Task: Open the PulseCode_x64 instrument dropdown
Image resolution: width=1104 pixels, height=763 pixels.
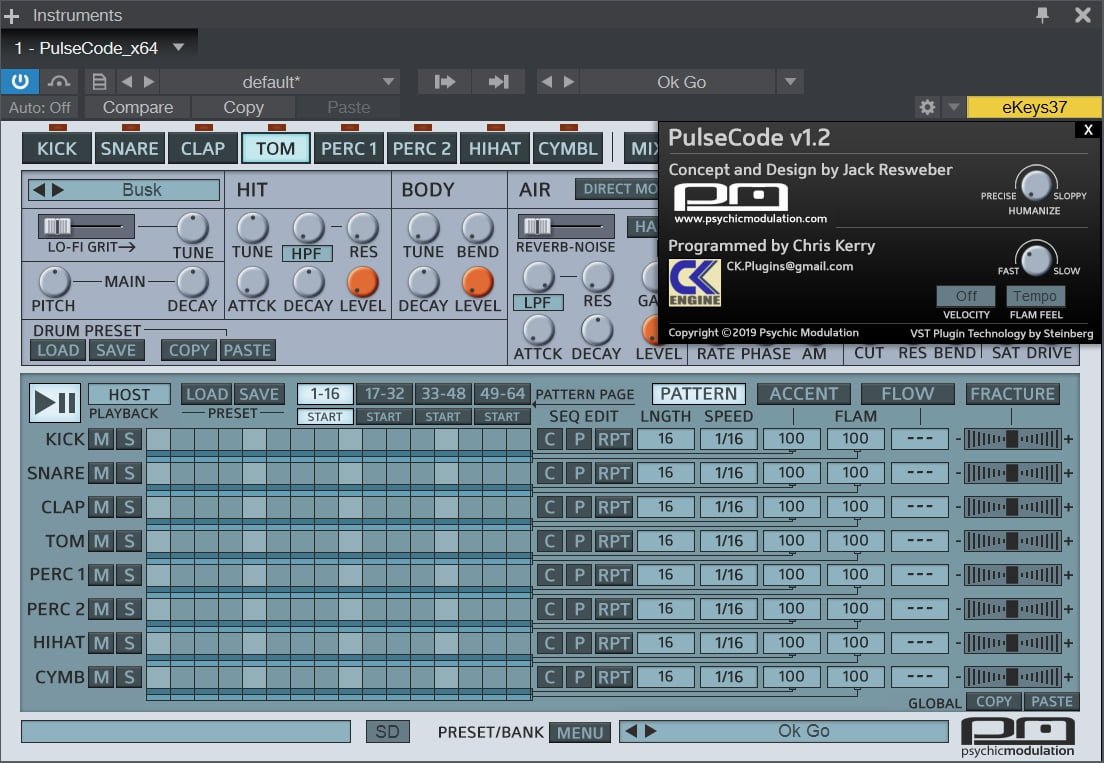Action: point(179,47)
